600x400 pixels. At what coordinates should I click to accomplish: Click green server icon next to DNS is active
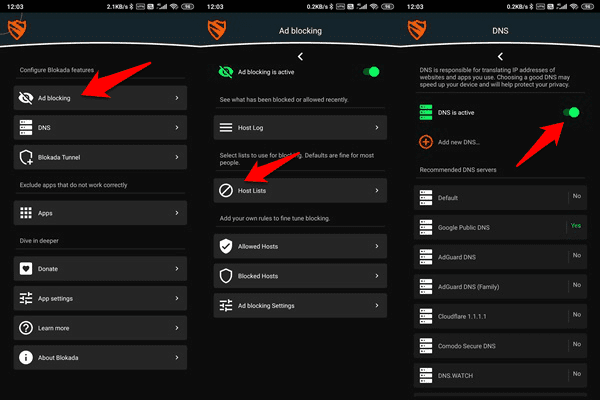click(x=426, y=112)
